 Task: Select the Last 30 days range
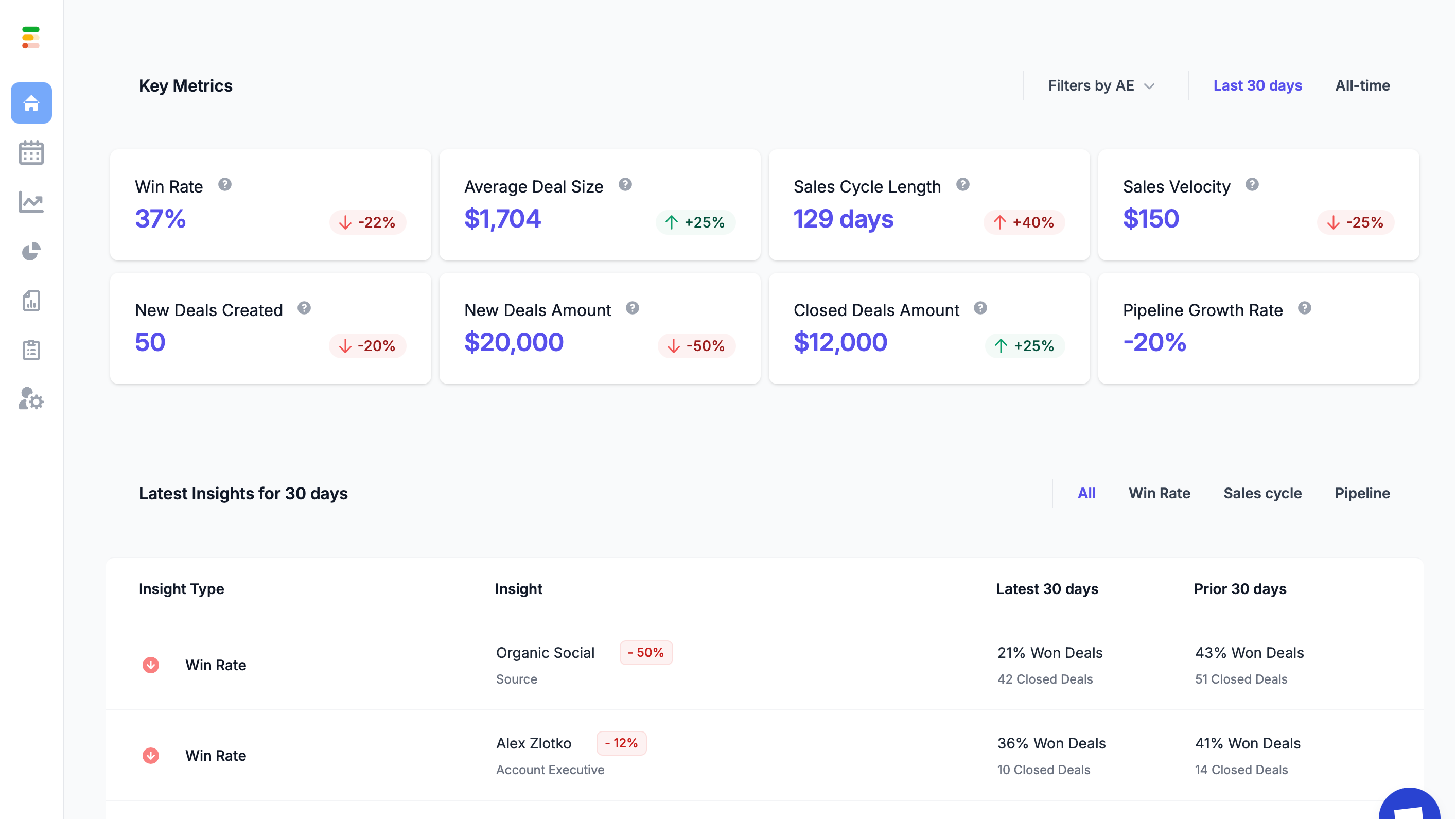tap(1258, 86)
